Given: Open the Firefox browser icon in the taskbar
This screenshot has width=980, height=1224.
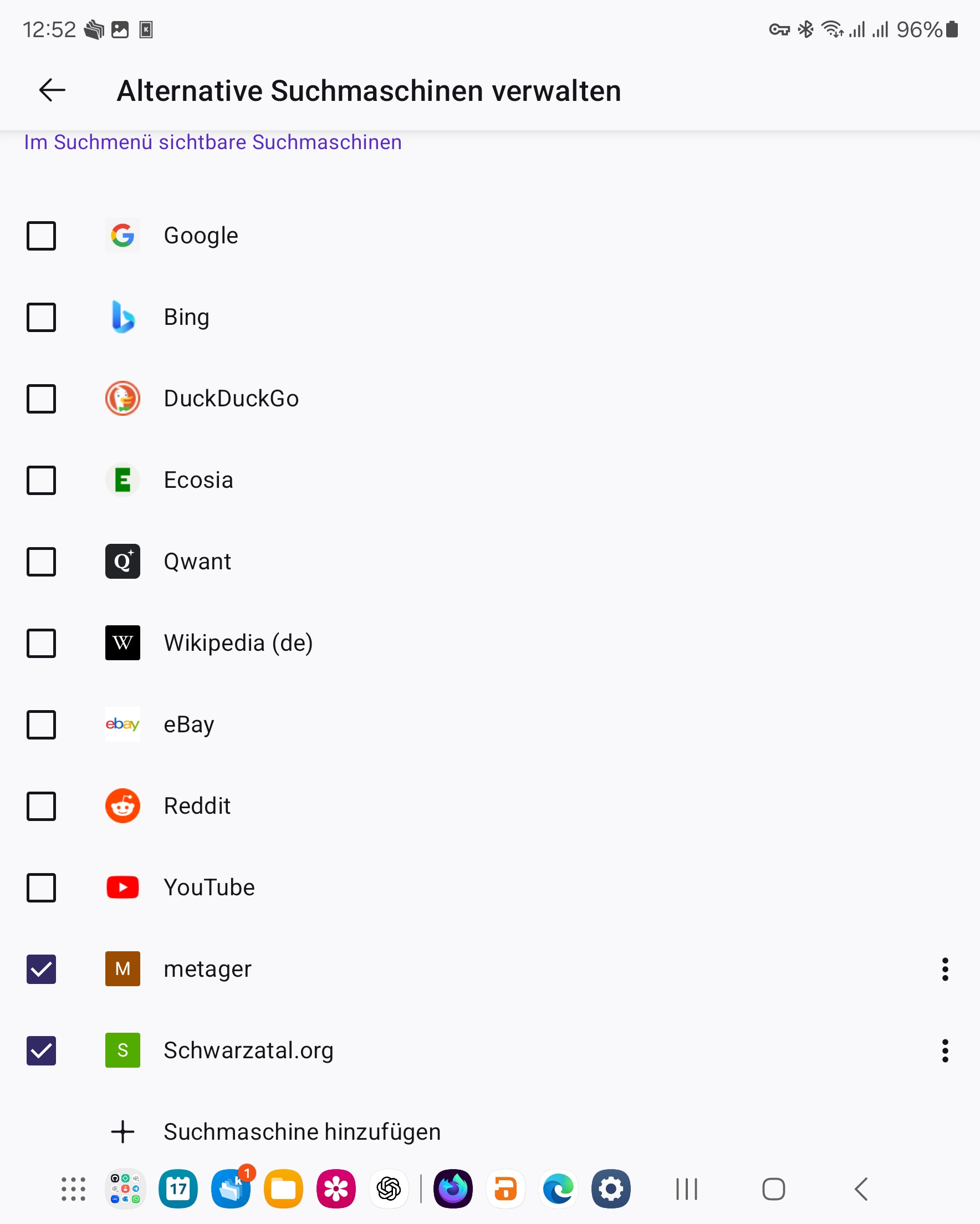Looking at the screenshot, I should pos(452,1189).
